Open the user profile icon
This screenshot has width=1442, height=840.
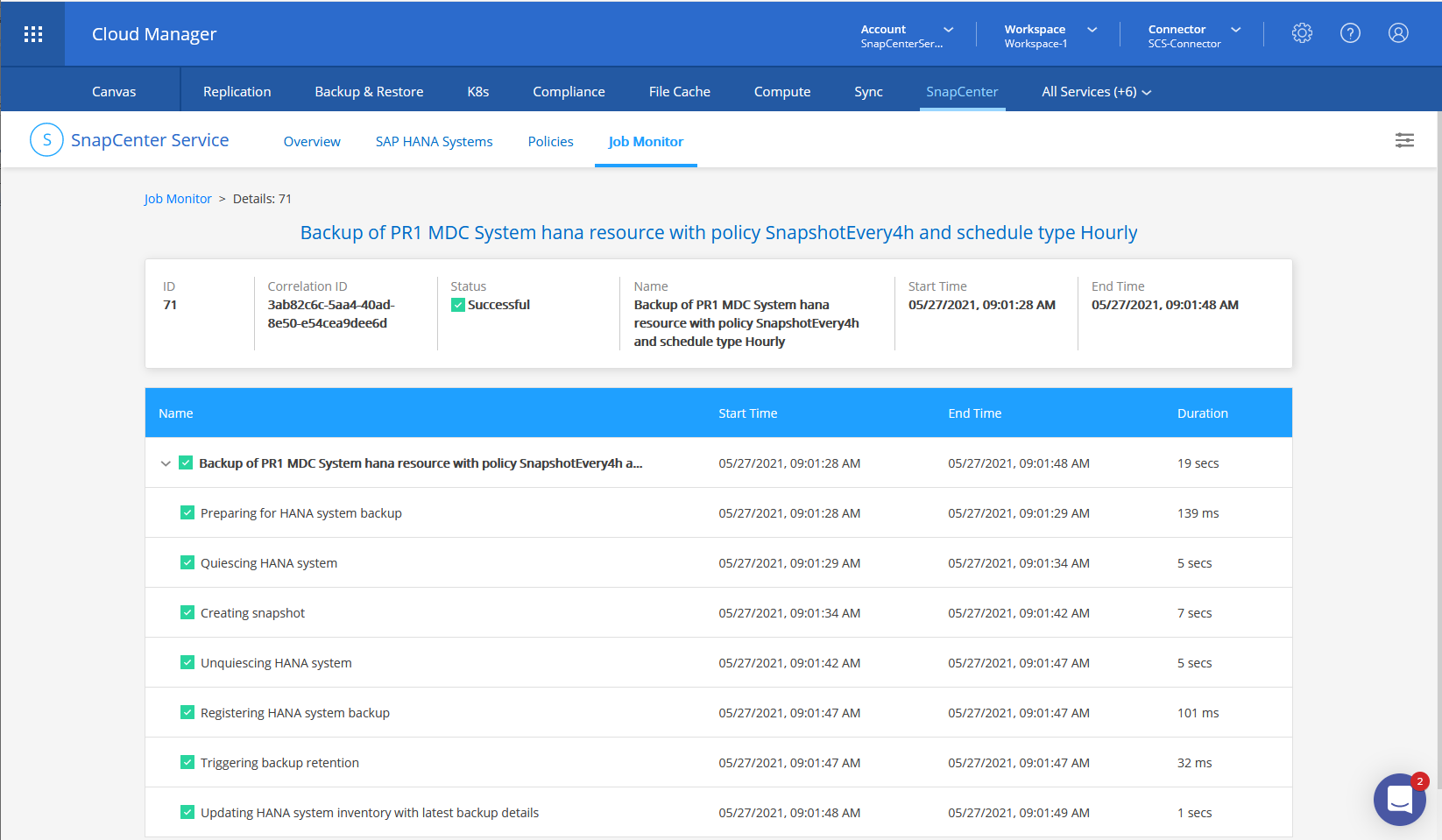(x=1398, y=33)
